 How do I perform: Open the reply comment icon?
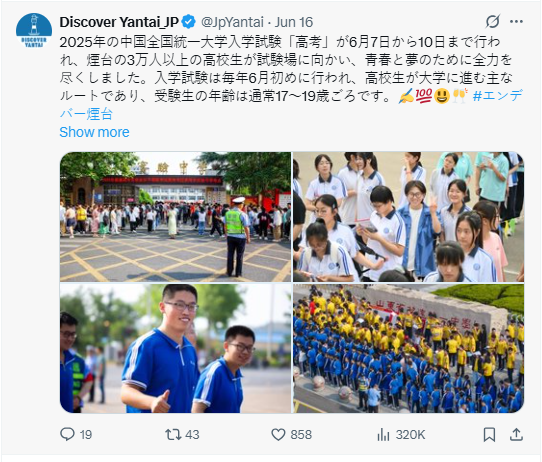click(x=67, y=434)
